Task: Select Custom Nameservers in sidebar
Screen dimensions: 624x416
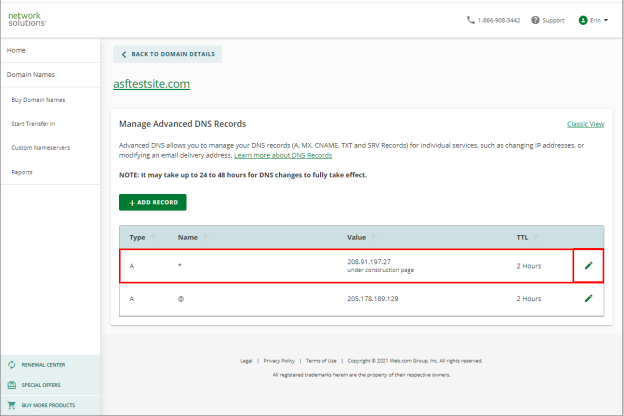Action: (41, 148)
